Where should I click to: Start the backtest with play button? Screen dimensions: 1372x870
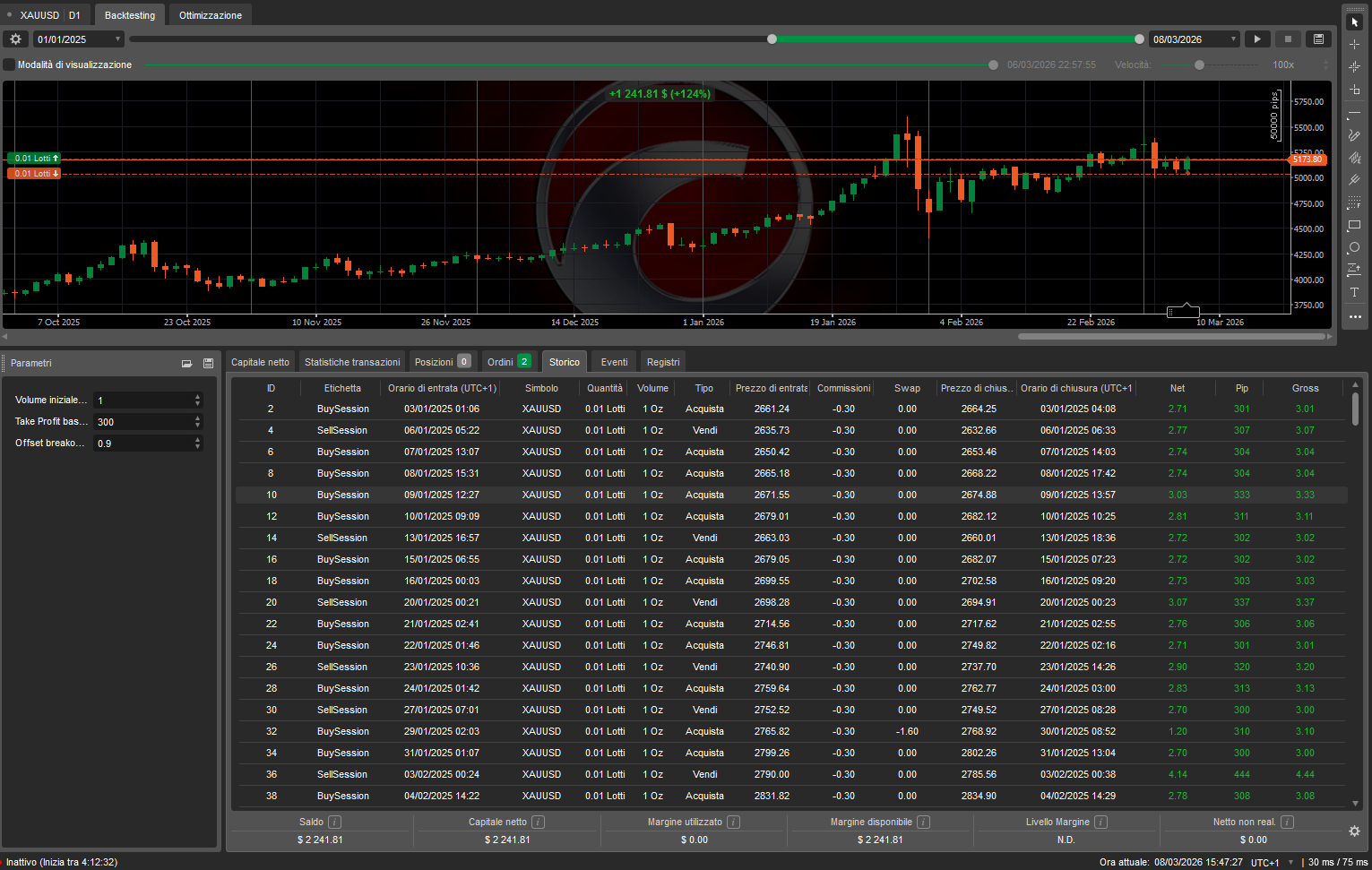(1257, 39)
